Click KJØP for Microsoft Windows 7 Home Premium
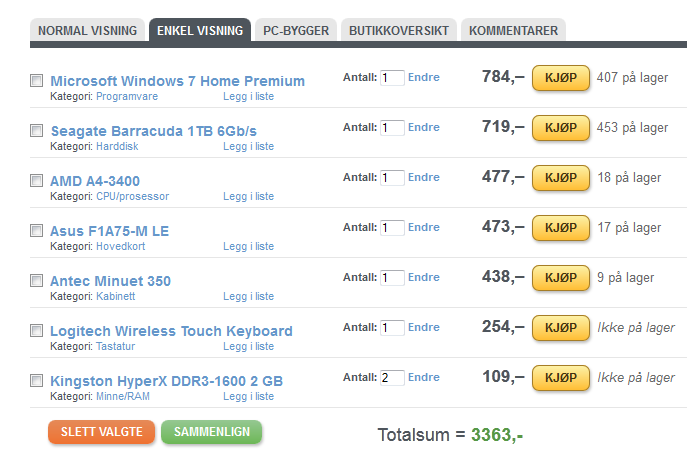Image resolution: width=687 pixels, height=465 pixels. [x=561, y=78]
